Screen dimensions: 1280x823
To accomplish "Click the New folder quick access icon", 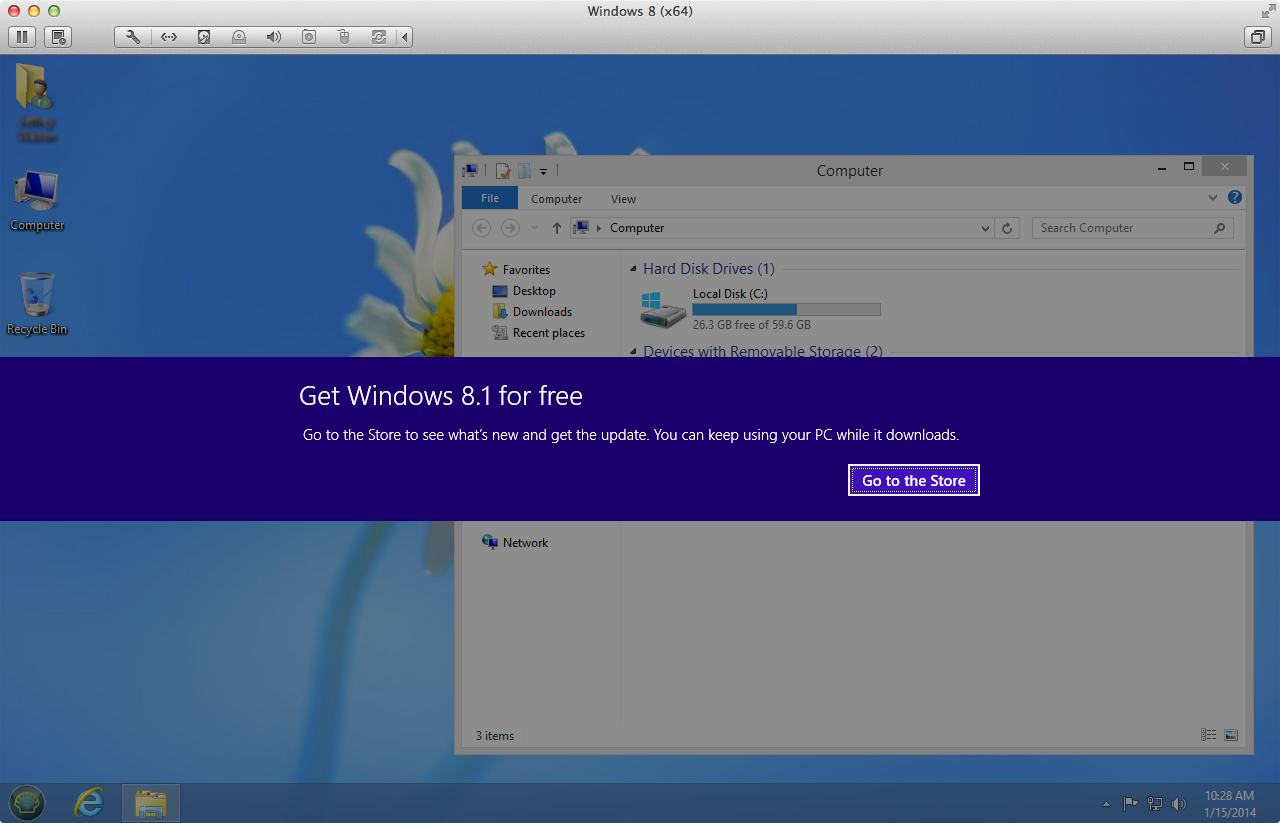I will tap(524, 171).
